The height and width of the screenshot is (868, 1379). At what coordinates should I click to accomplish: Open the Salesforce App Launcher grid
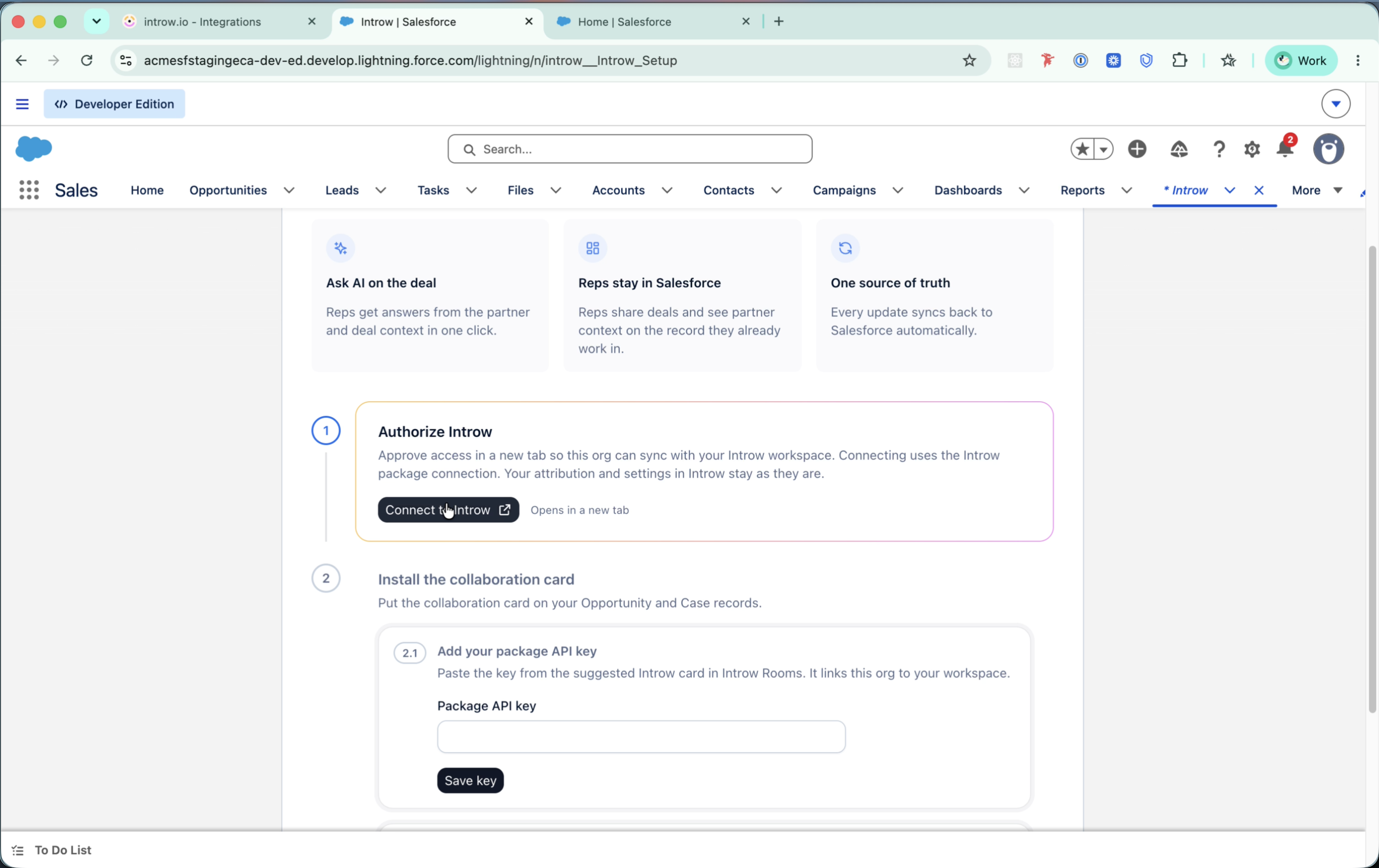pos(29,189)
